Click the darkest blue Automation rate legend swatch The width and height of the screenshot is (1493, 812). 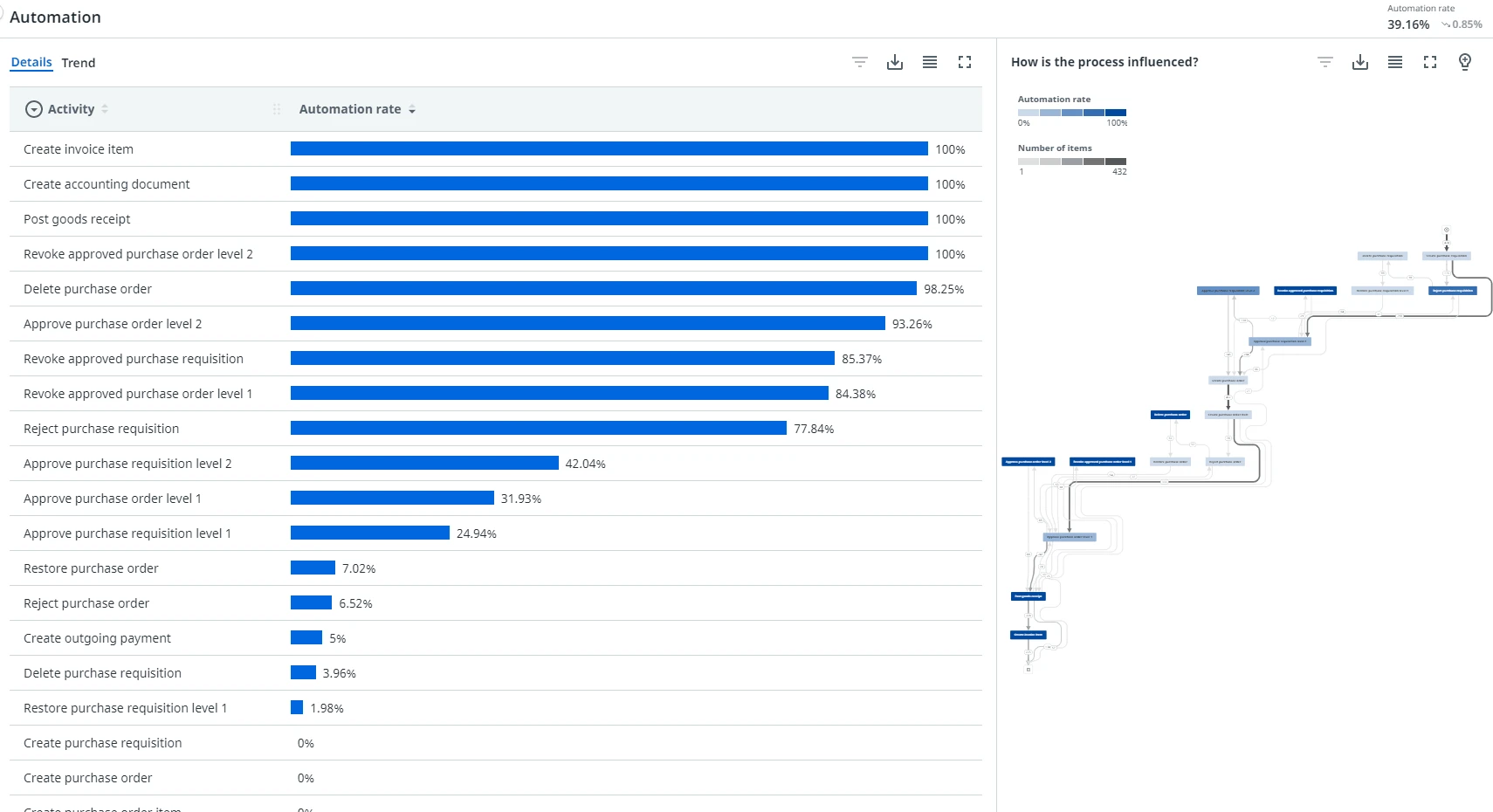[1116, 113]
